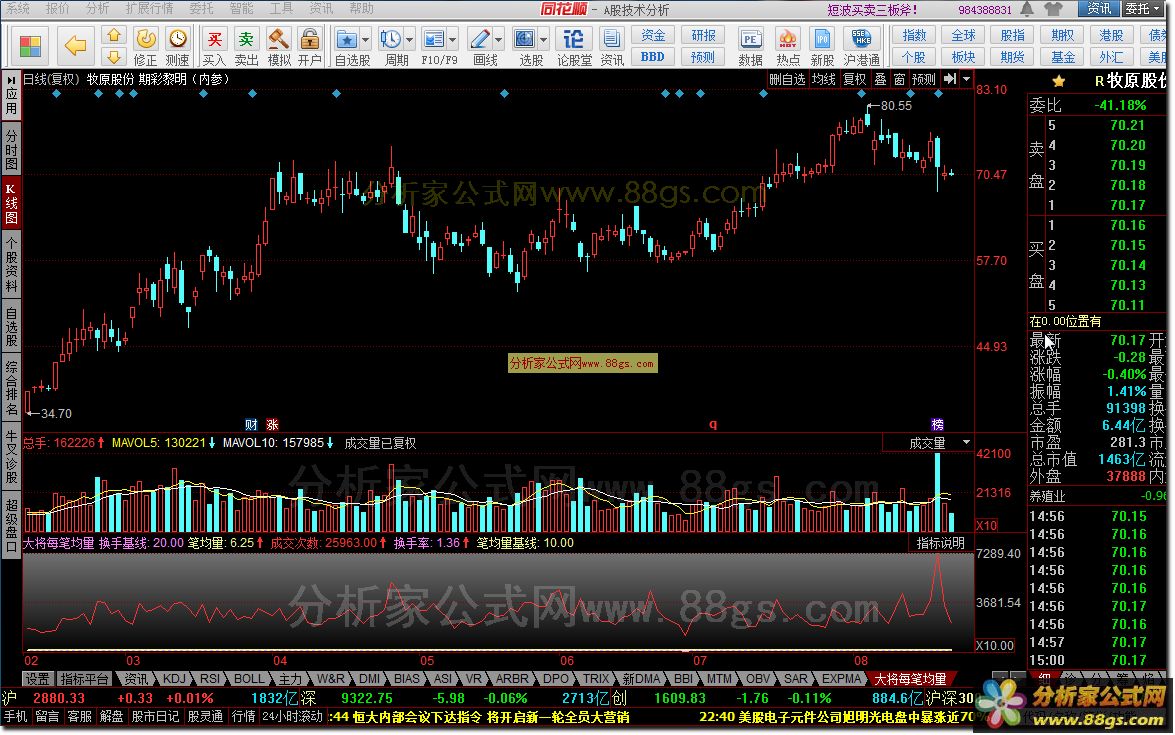Go back with the yellow left arrow
Viewport: 1175px width, 735px height.
point(75,46)
